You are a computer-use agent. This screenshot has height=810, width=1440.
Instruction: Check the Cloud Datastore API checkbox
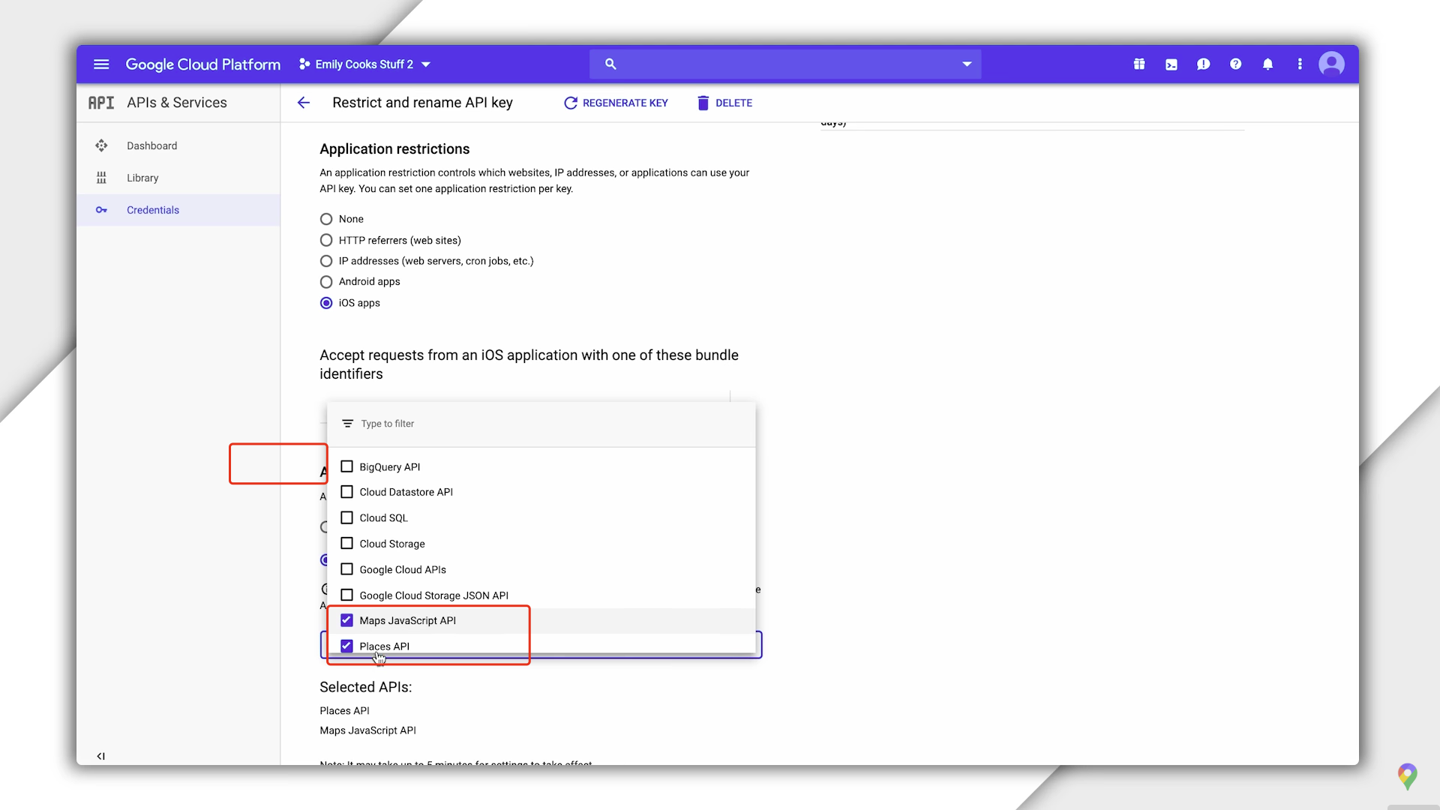pyautogui.click(x=347, y=492)
